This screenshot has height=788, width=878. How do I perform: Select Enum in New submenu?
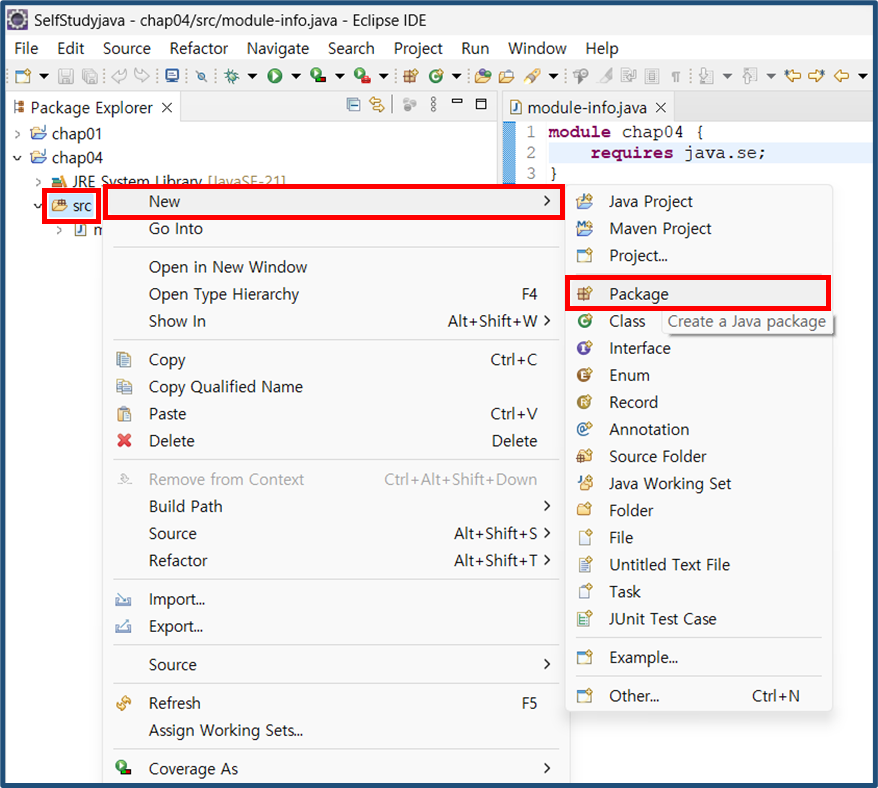point(699,375)
